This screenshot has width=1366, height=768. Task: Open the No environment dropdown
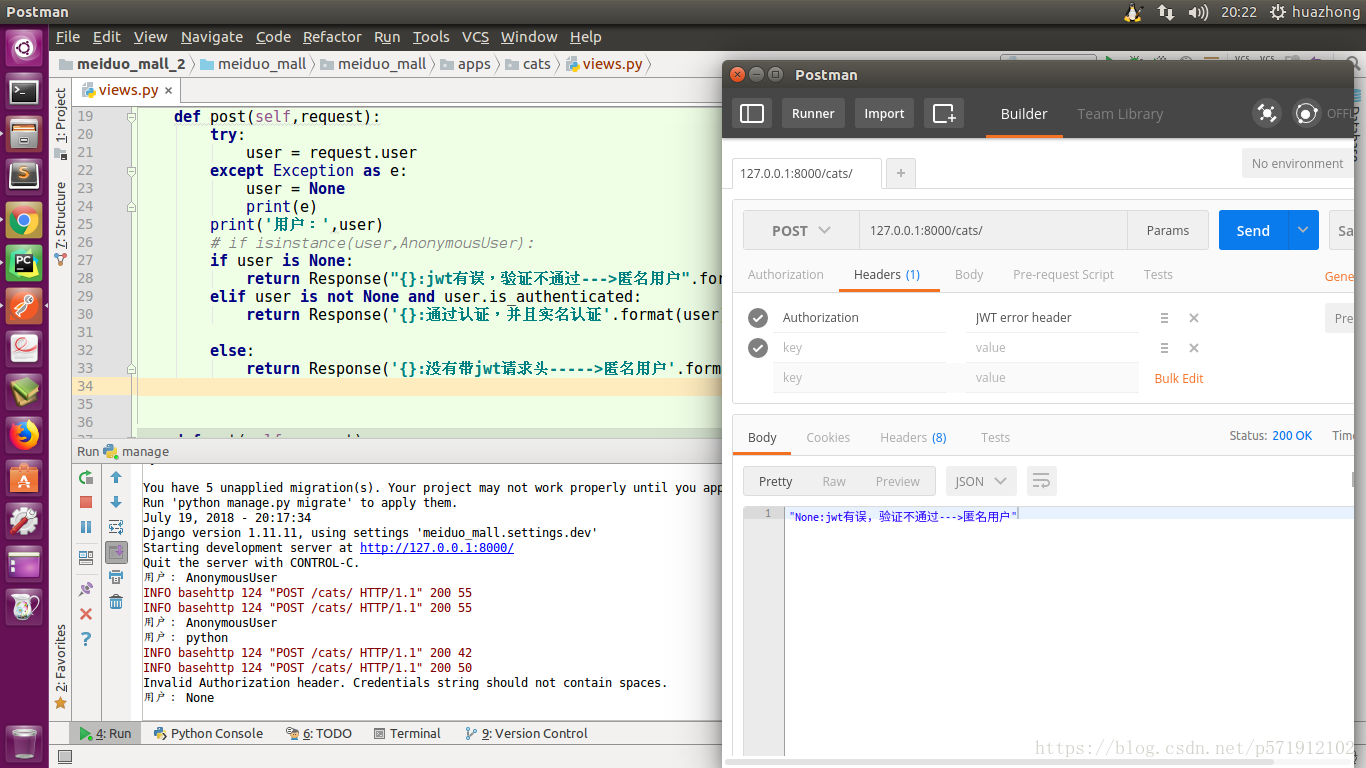point(1297,163)
